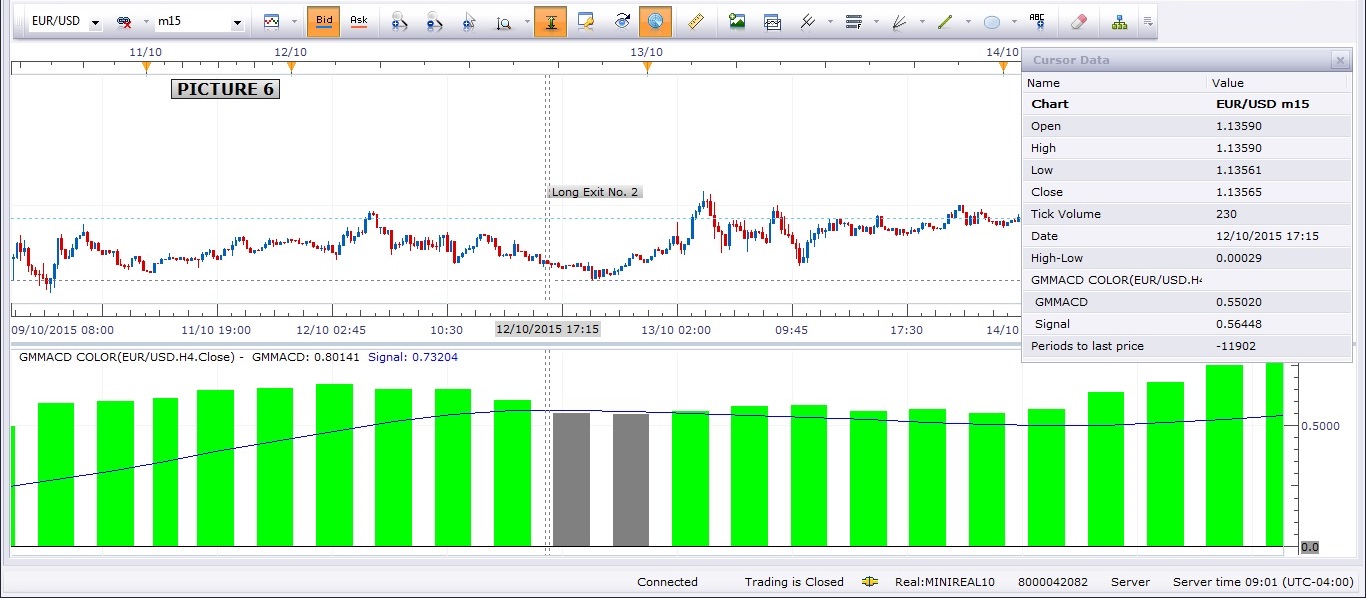Click the Fibonacci levels tool icon
This screenshot has height=598, width=1366.
point(854,21)
